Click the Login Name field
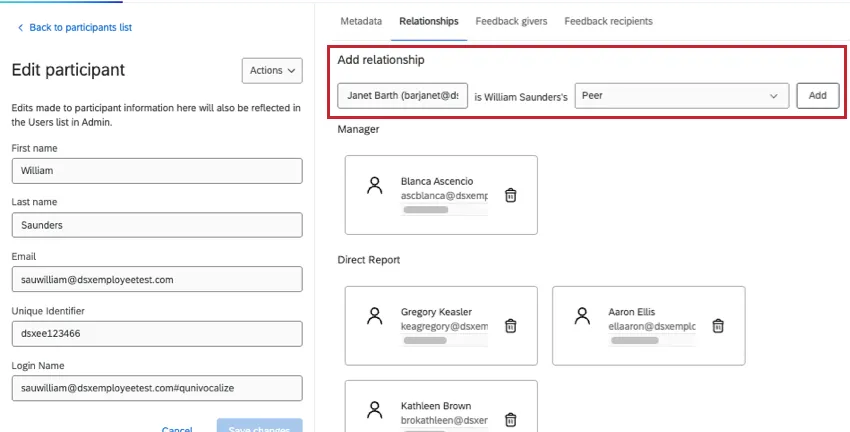The width and height of the screenshot is (850, 432). (157, 388)
